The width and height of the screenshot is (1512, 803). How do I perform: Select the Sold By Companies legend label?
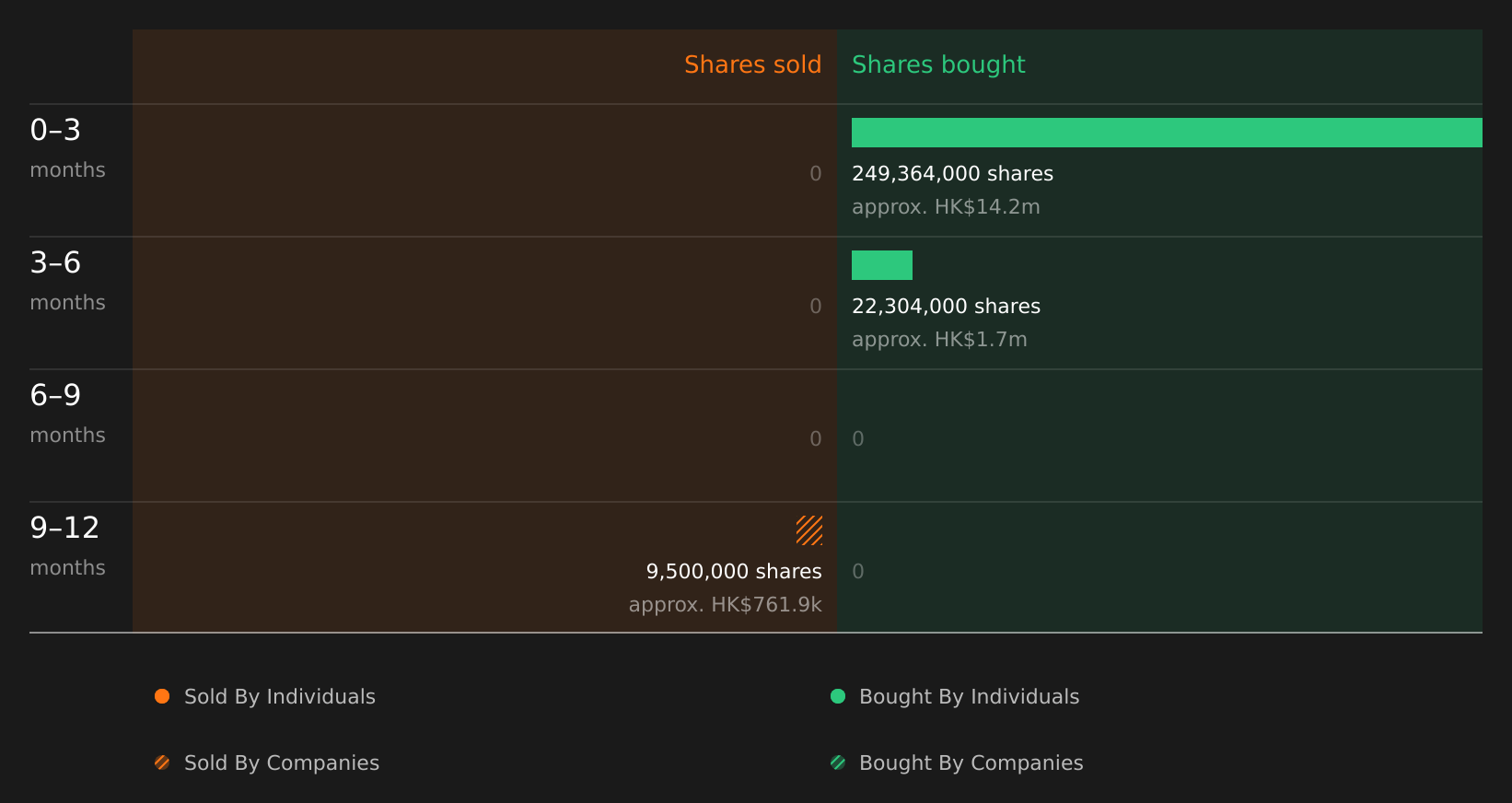click(x=282, y=763)
